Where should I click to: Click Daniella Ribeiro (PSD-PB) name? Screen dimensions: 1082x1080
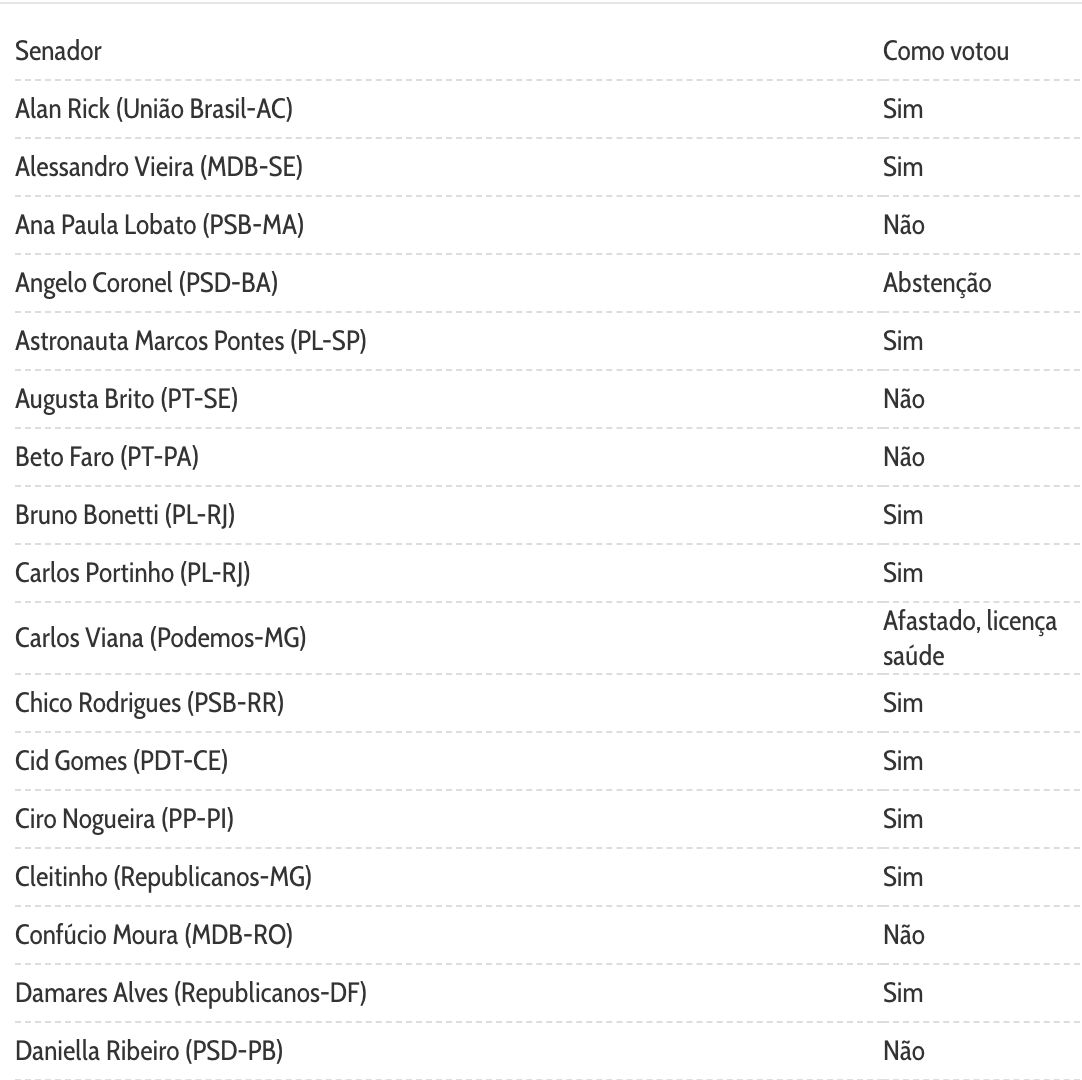[148, 1051]
